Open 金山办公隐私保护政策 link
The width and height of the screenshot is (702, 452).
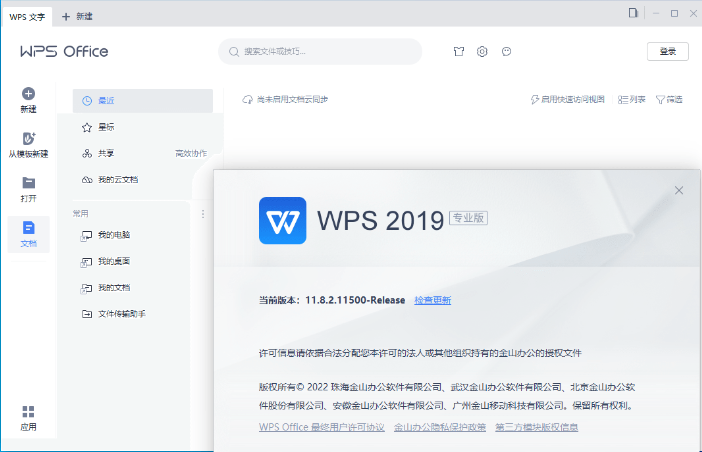(x=440, y=427)
